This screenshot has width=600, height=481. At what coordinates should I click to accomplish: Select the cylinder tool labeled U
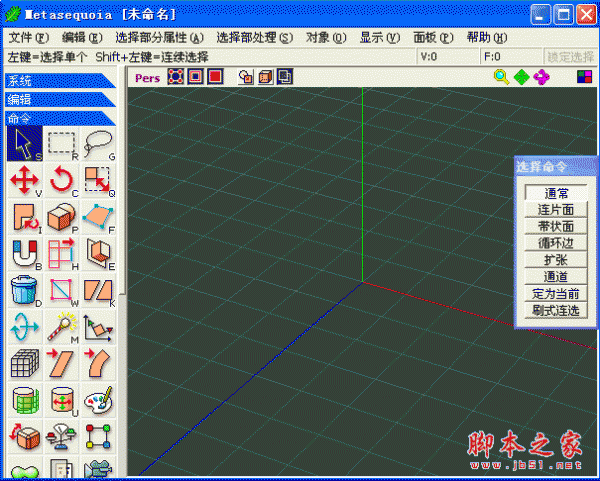point(61,400)
